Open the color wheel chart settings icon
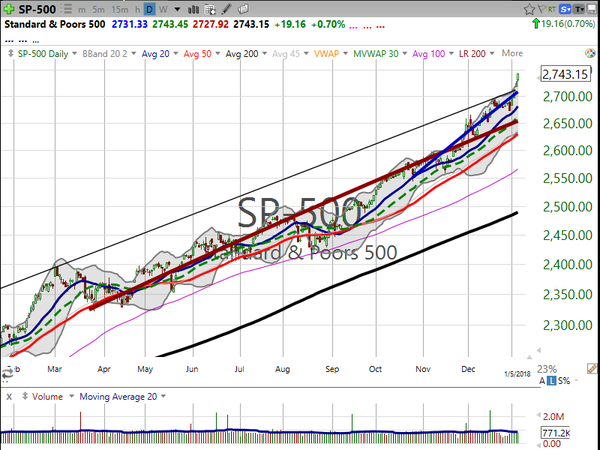Viewport: 600px width, 450px height. (x=590, y=53)
